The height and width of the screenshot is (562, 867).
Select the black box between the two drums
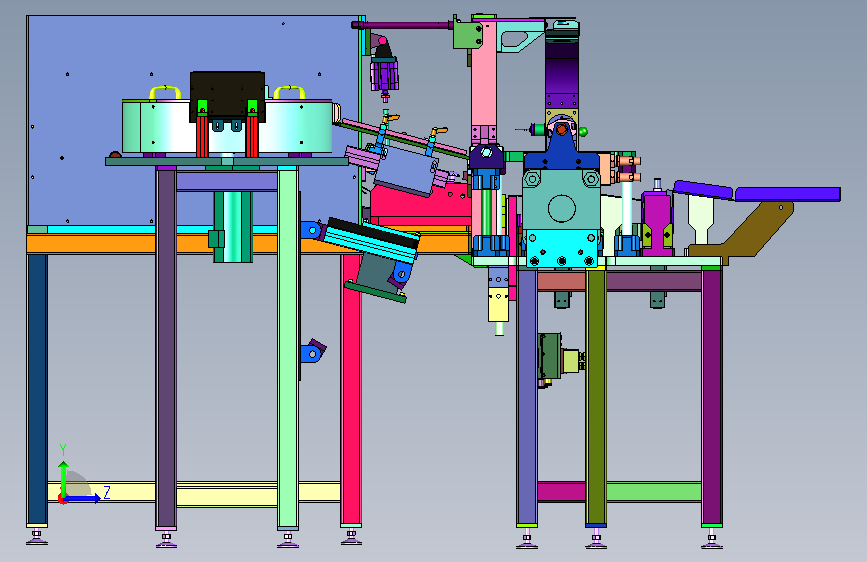point(227,95)
